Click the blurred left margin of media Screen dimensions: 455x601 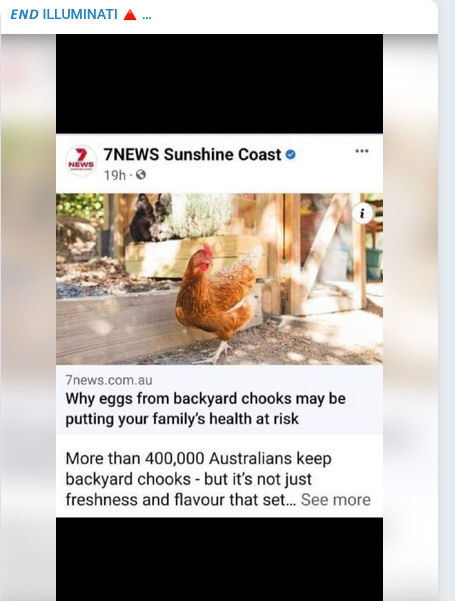[x=28, y=317]
